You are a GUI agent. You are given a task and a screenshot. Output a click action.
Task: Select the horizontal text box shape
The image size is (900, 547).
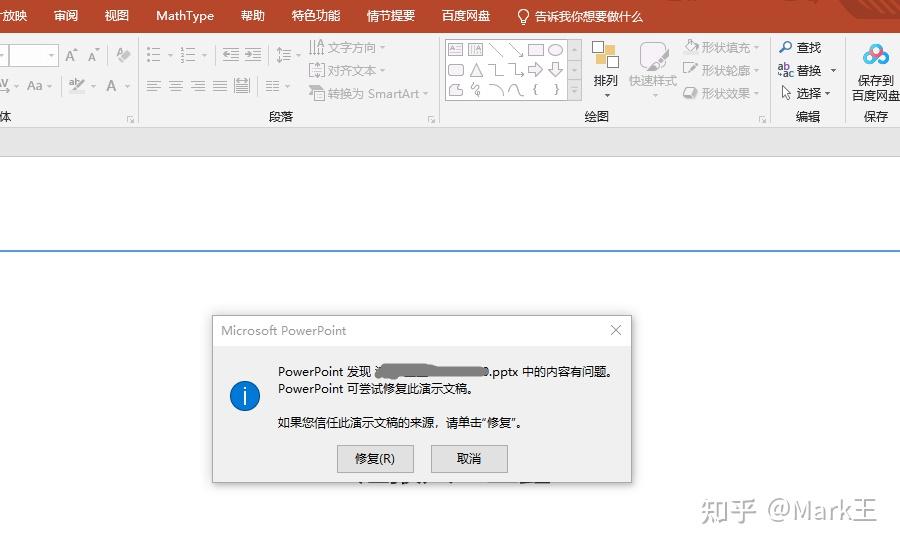[x=456, y=49]
